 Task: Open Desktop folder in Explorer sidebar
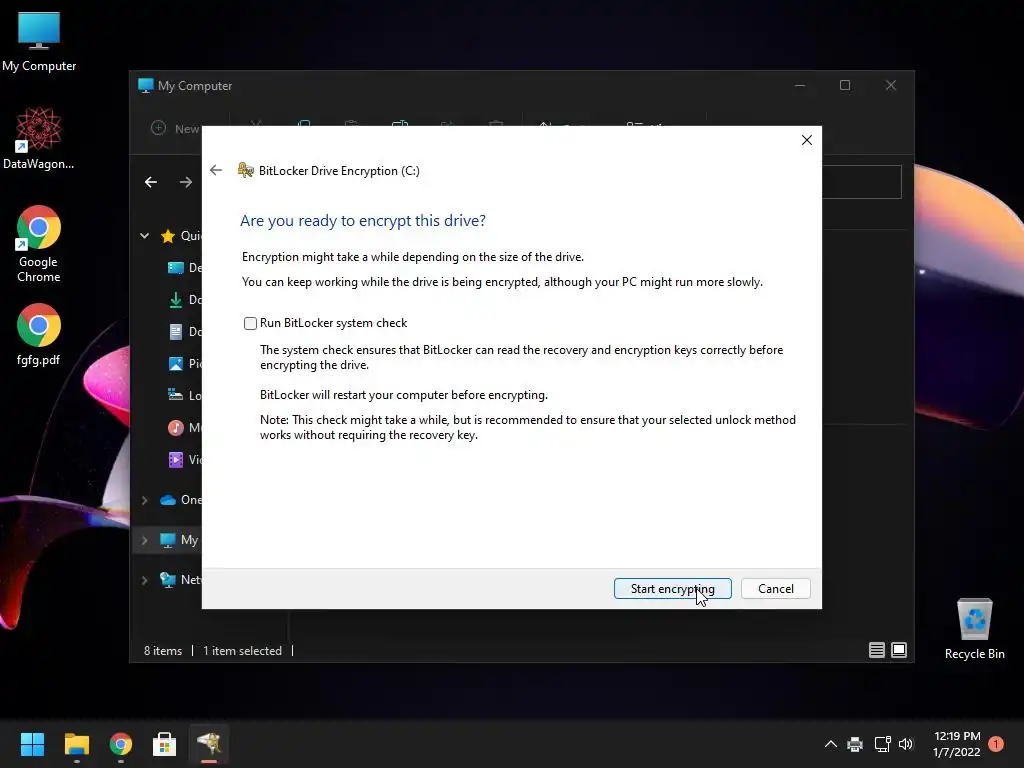(x=185, y=268)
